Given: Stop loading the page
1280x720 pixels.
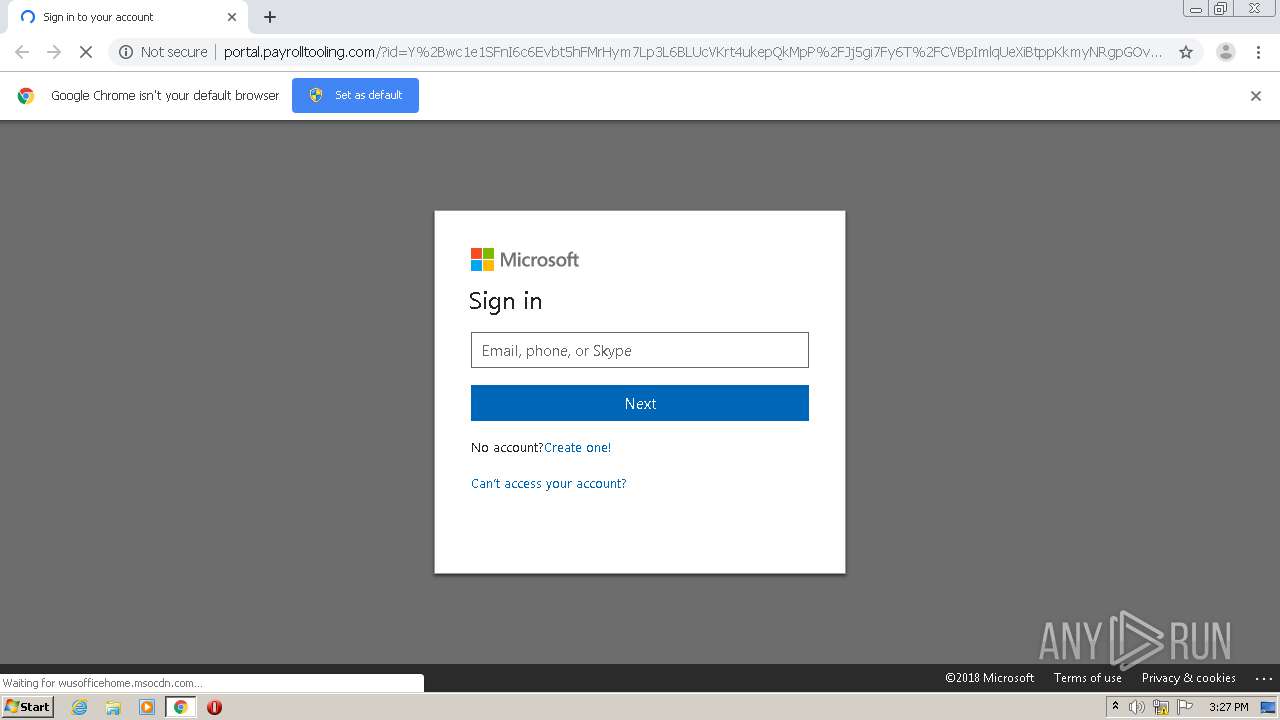Looking at the screenshot, I should click(x=86, y=52).
